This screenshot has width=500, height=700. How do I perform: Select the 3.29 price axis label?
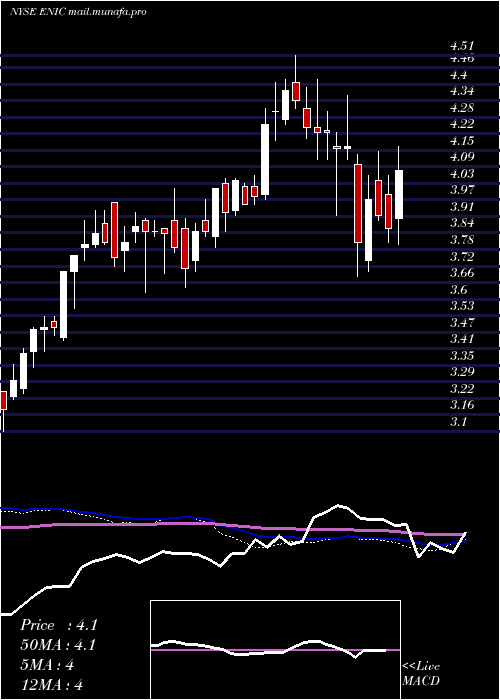pyautogui.click(x=462, y=372)
